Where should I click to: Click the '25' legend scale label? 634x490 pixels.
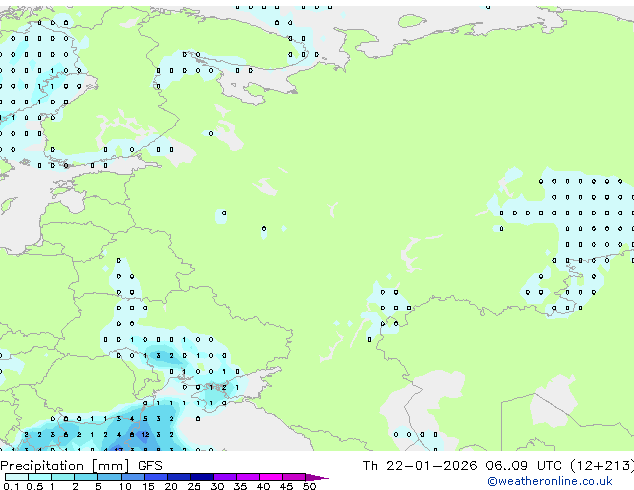click(194, 486)
